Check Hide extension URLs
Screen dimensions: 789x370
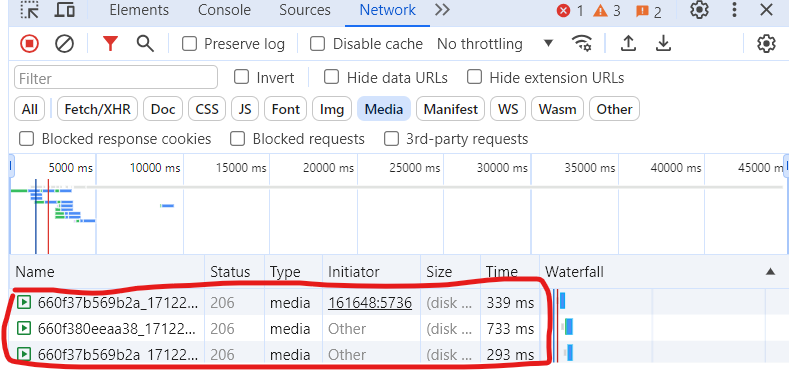pos(475,78)
